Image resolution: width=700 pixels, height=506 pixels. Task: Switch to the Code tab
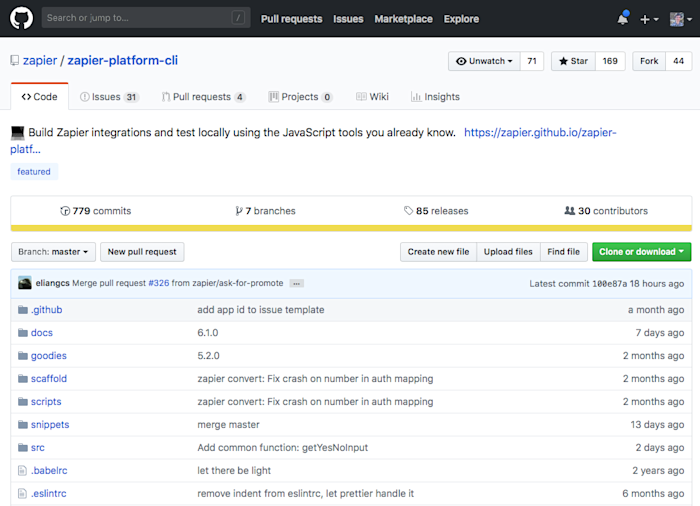[x=40, y=96]
